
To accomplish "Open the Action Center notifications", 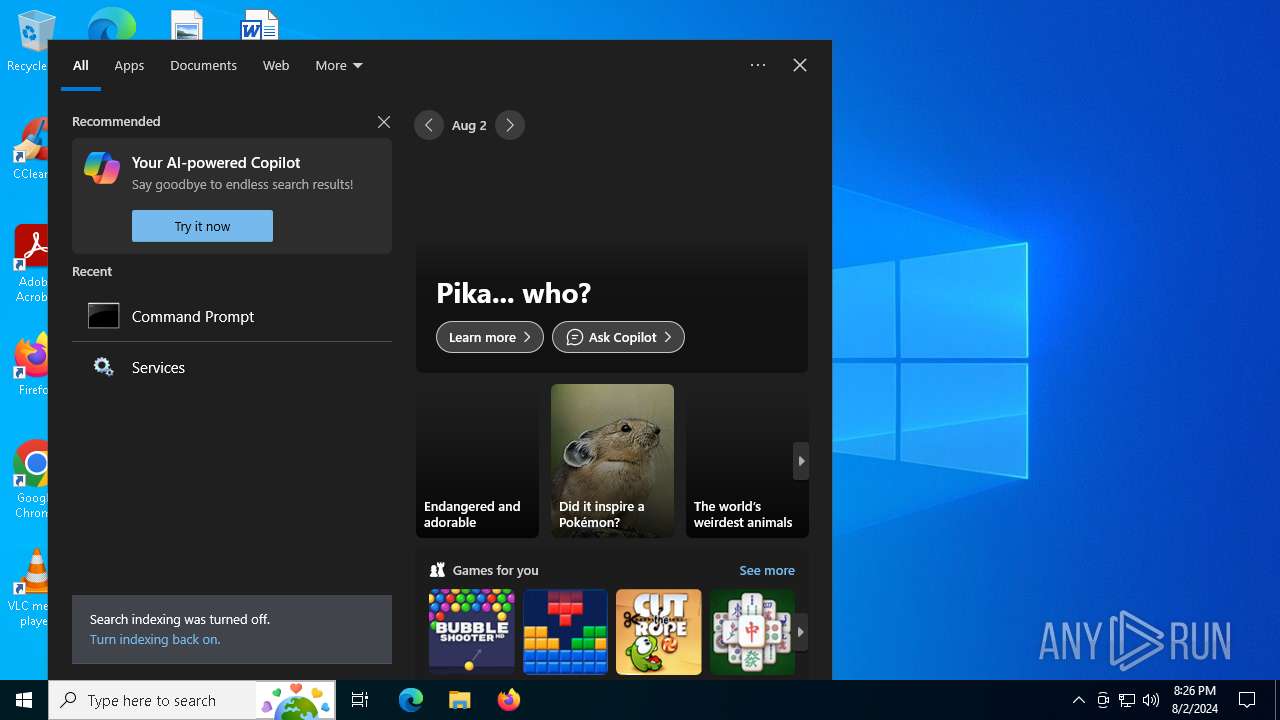I will [x=1247, y=700].
